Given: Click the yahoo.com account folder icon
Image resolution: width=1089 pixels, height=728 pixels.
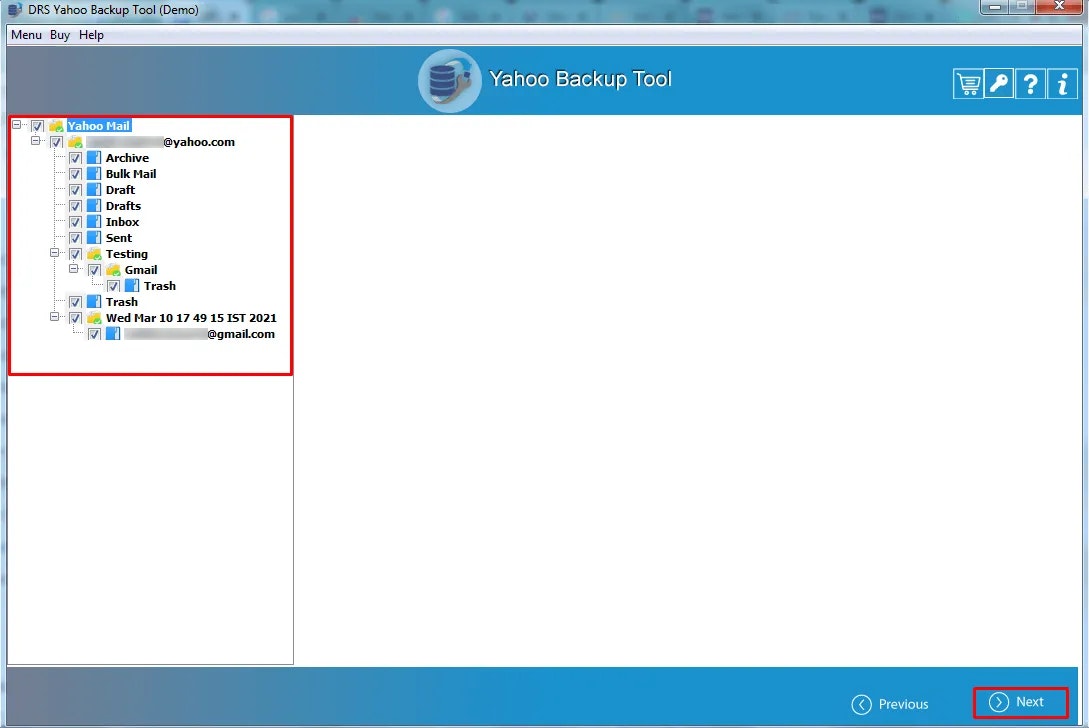Looking at the screenshot, I should 75,142.
